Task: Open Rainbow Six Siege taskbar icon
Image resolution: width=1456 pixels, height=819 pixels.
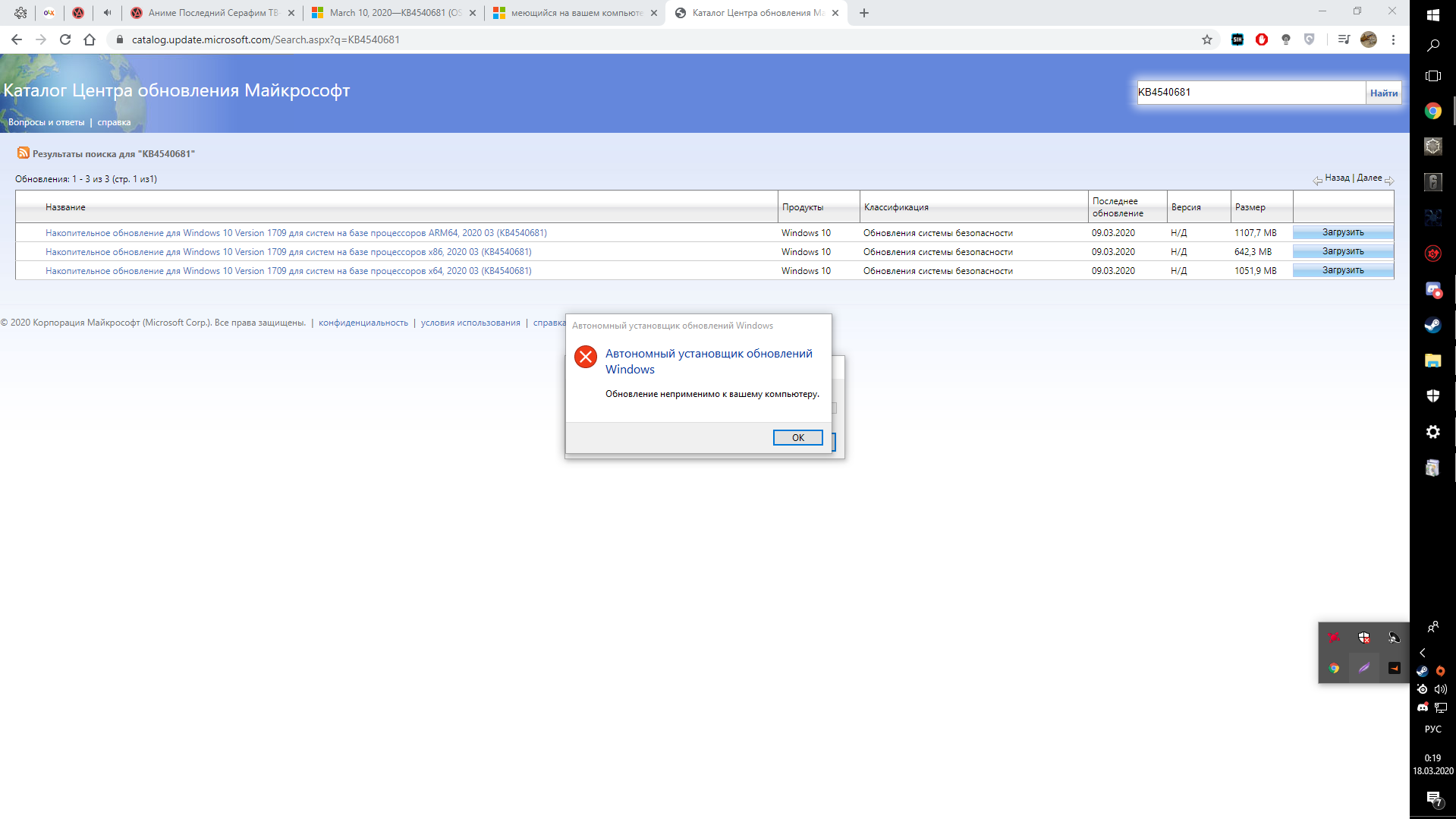Action: (1433, 181)
